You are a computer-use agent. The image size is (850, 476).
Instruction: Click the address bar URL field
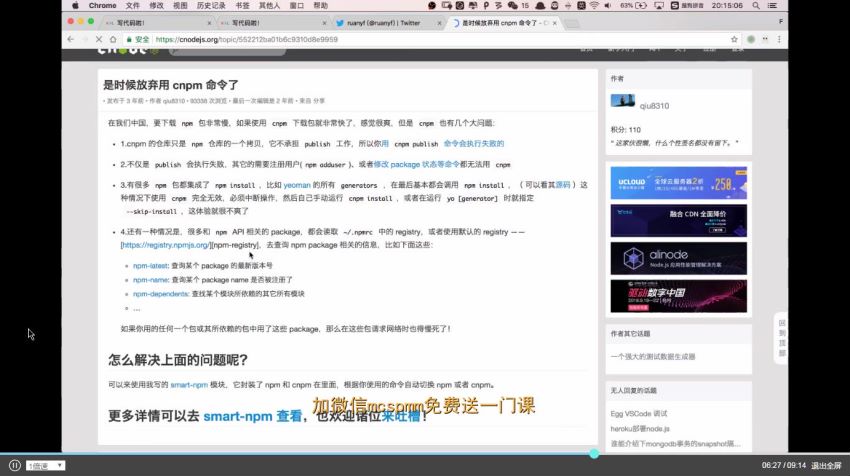click(x=400, y=39)
